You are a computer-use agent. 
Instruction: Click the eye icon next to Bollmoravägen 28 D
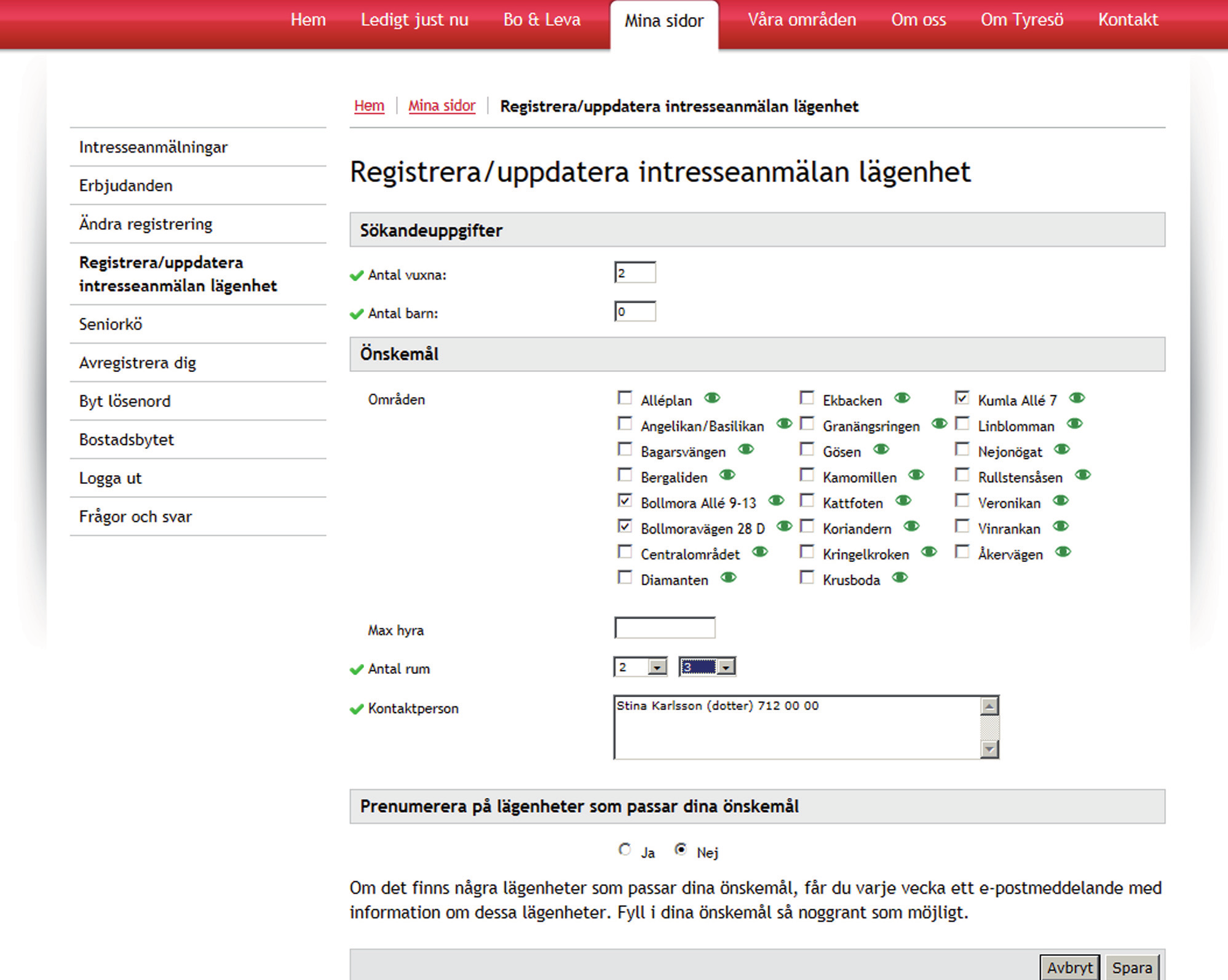coord(784,526)
